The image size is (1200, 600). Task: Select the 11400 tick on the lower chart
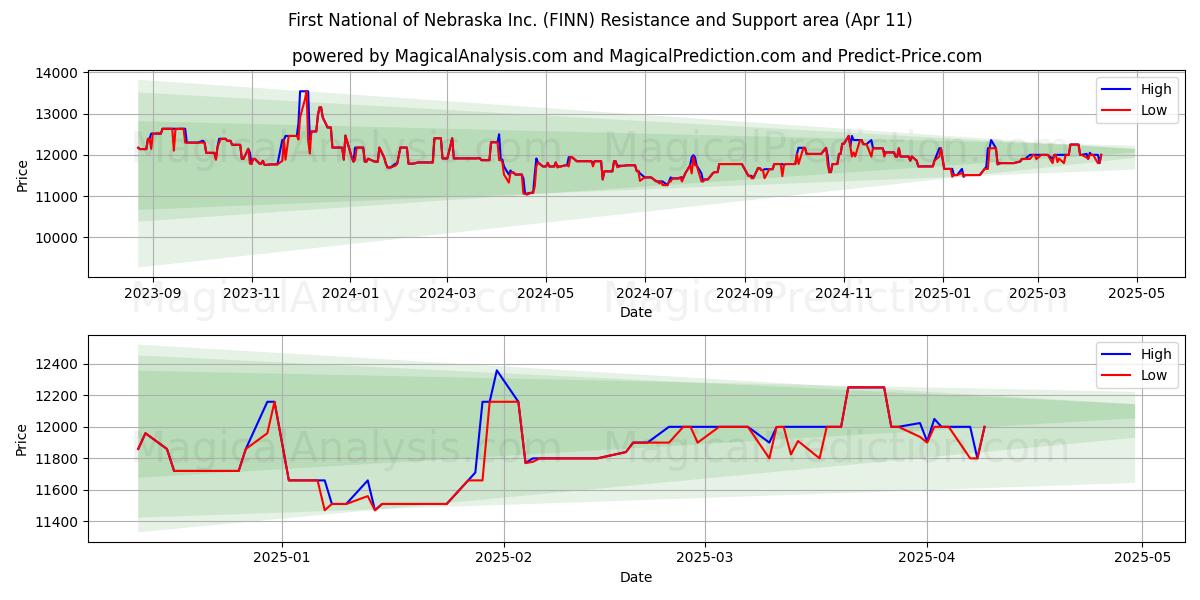pyautogui.click(x=58, y=522)
